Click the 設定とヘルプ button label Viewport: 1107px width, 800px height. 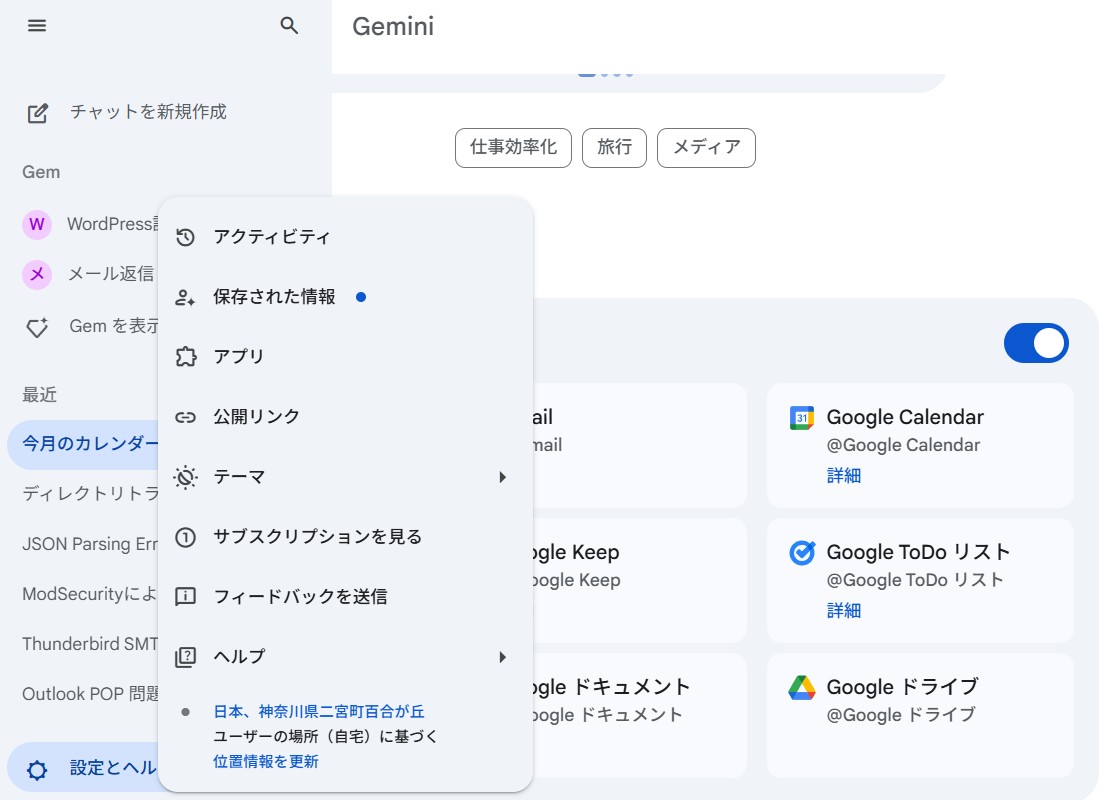point(113,768)
